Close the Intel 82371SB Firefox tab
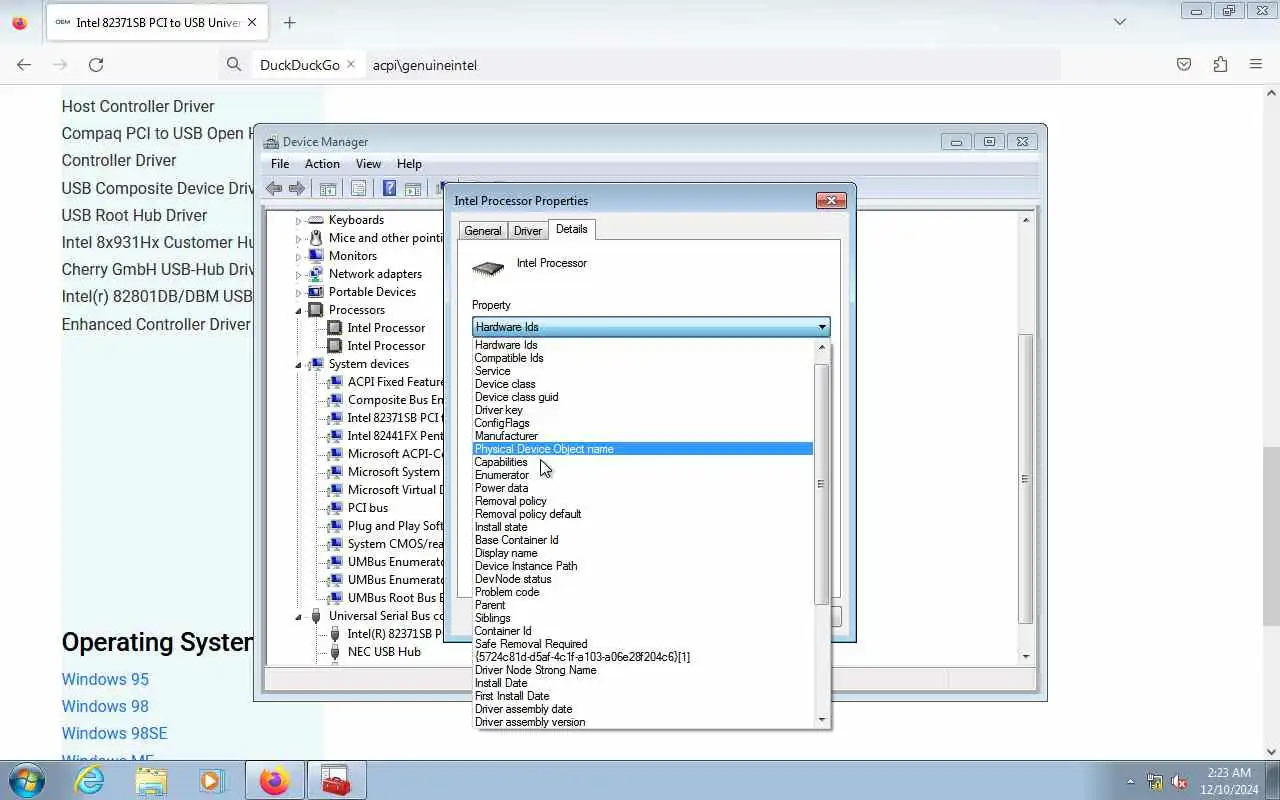The width and height of the screenshot is (1280, 800). coord(252,22)
